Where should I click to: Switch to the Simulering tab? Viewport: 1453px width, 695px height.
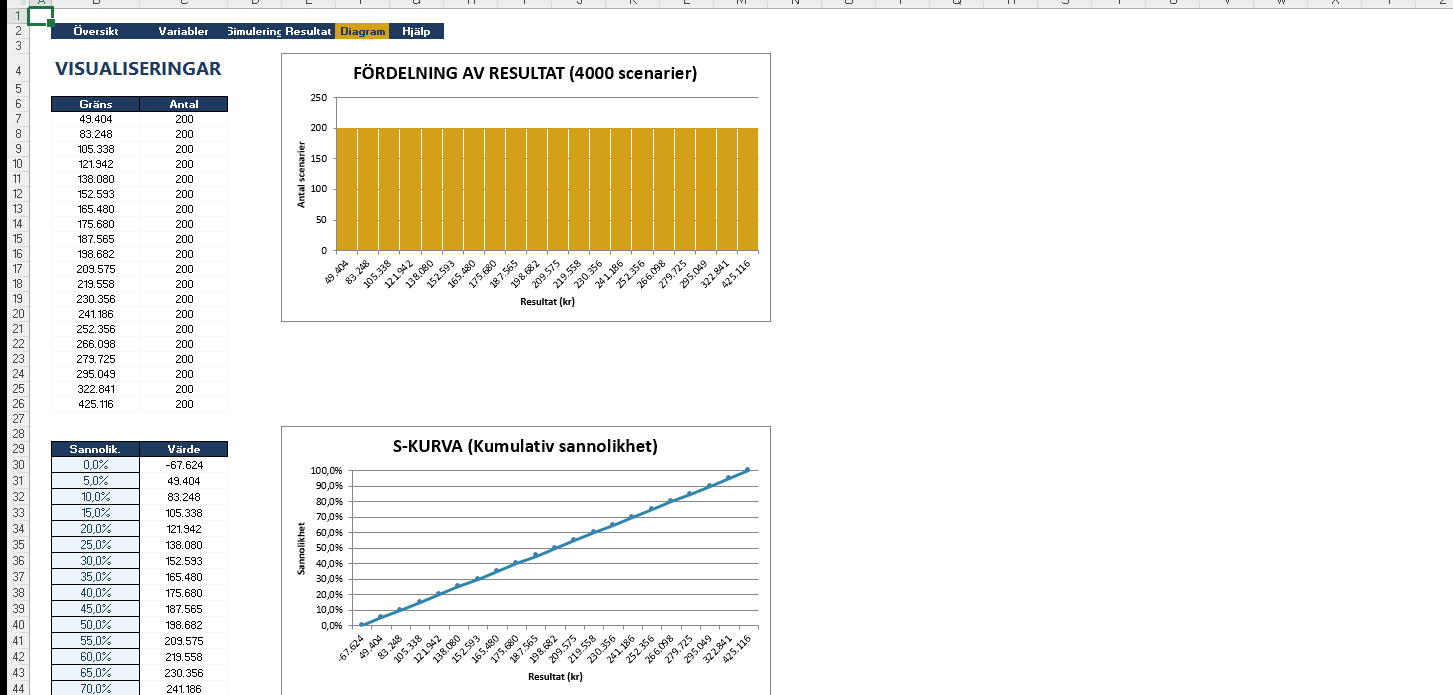pos(254,32)
